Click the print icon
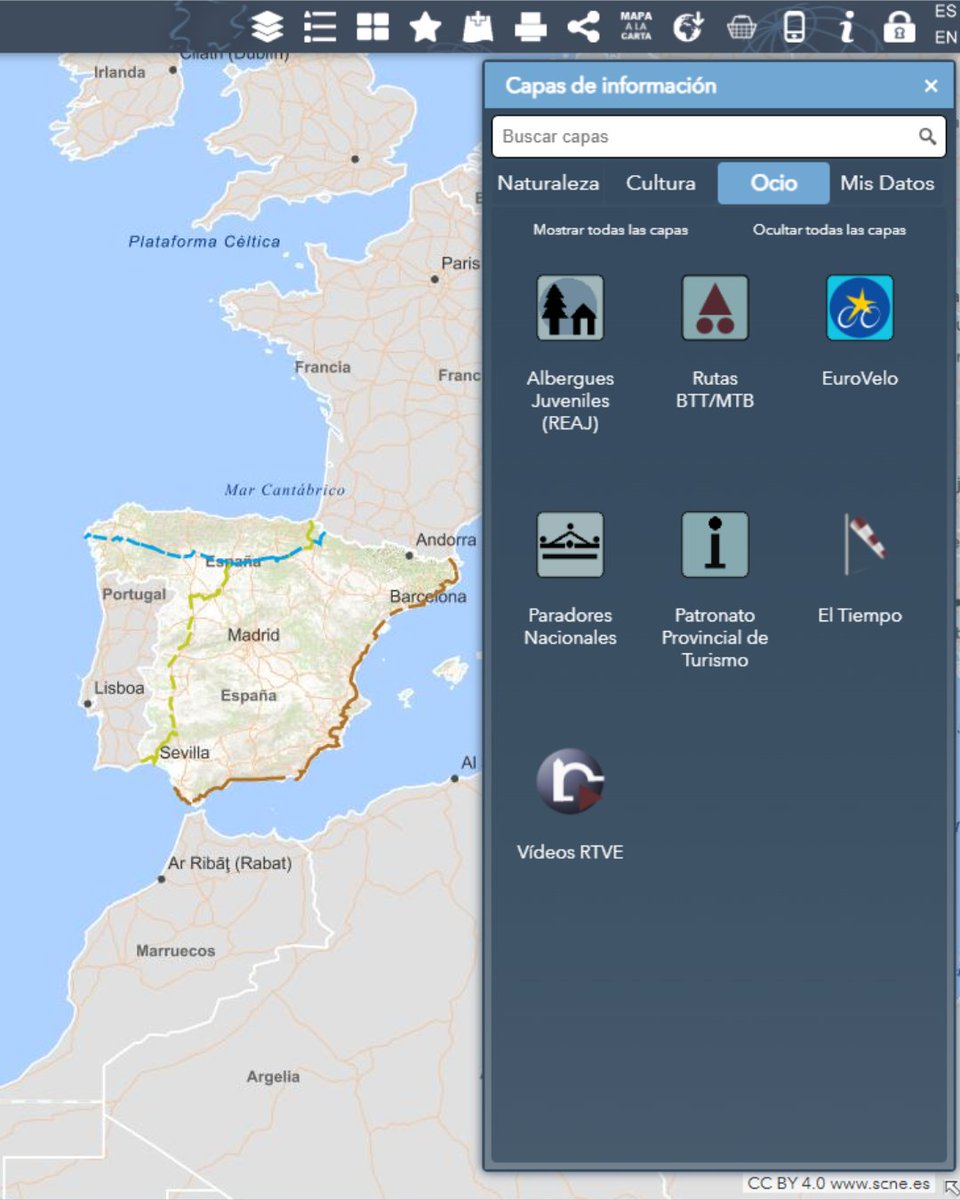The width and height of the screenshot is (960, 1200). pos(531,27)
